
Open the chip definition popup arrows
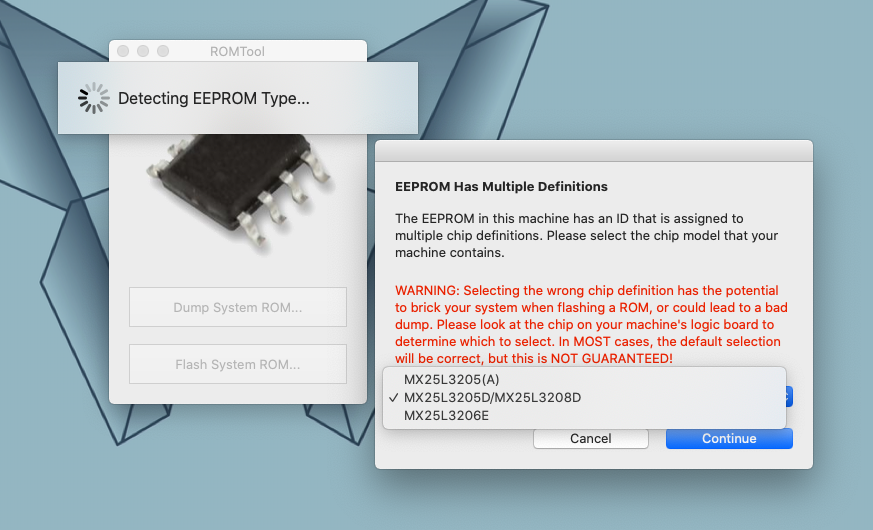point(789,397)
